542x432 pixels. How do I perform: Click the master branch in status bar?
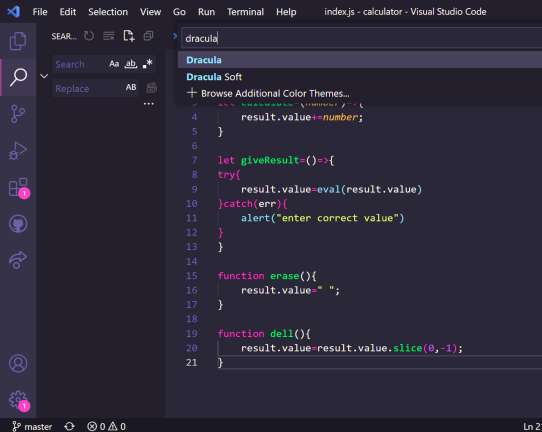click(32, 427)
